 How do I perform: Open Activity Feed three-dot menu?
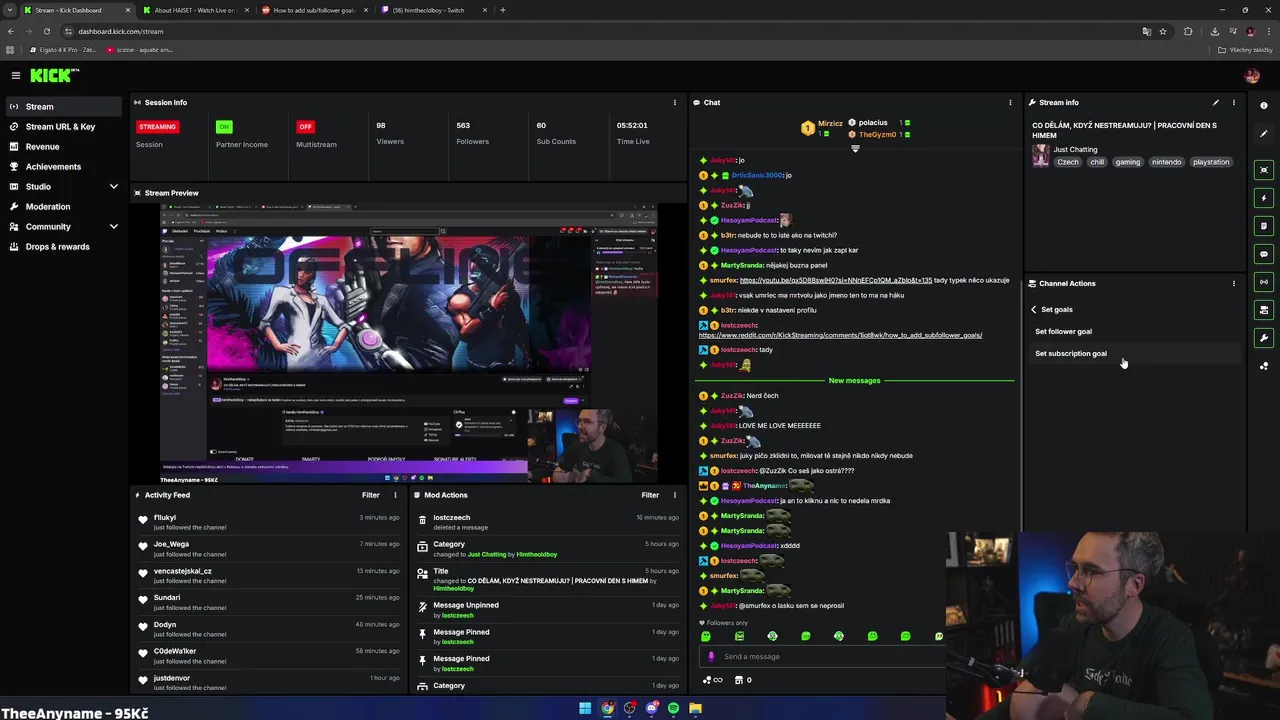pos(395,495)
